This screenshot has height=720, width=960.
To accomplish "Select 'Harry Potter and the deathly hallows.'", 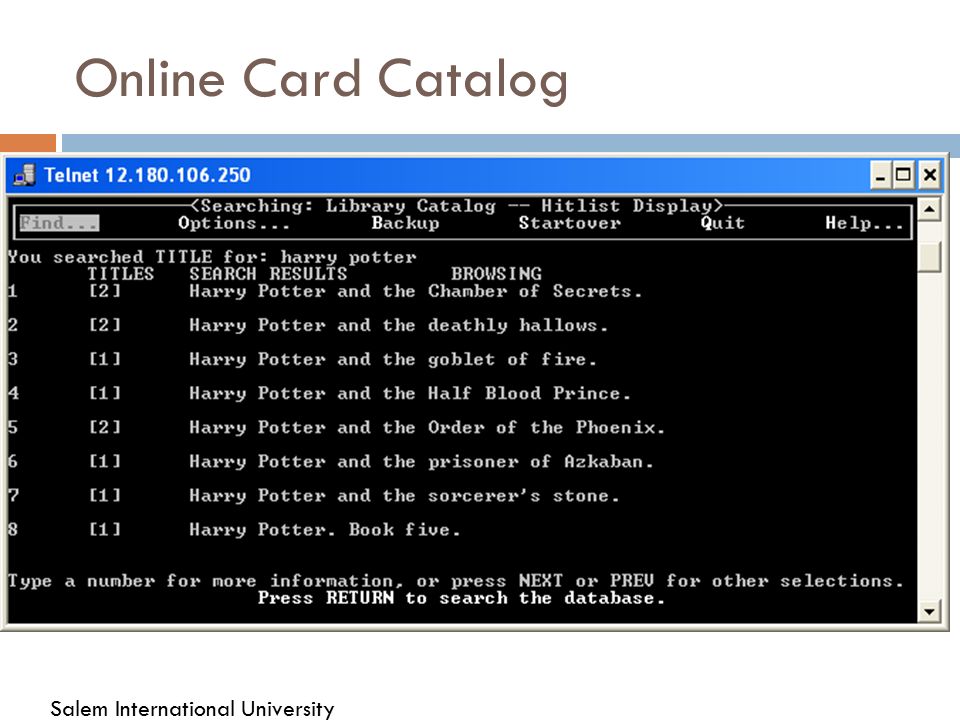I will coord(398,326).
